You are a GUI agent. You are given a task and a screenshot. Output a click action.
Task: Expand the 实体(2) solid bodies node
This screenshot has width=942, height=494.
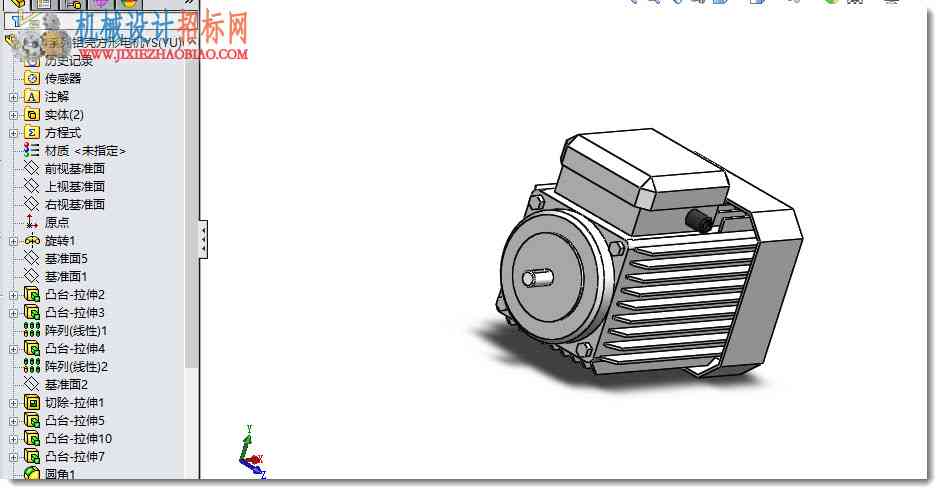(13, 115)
